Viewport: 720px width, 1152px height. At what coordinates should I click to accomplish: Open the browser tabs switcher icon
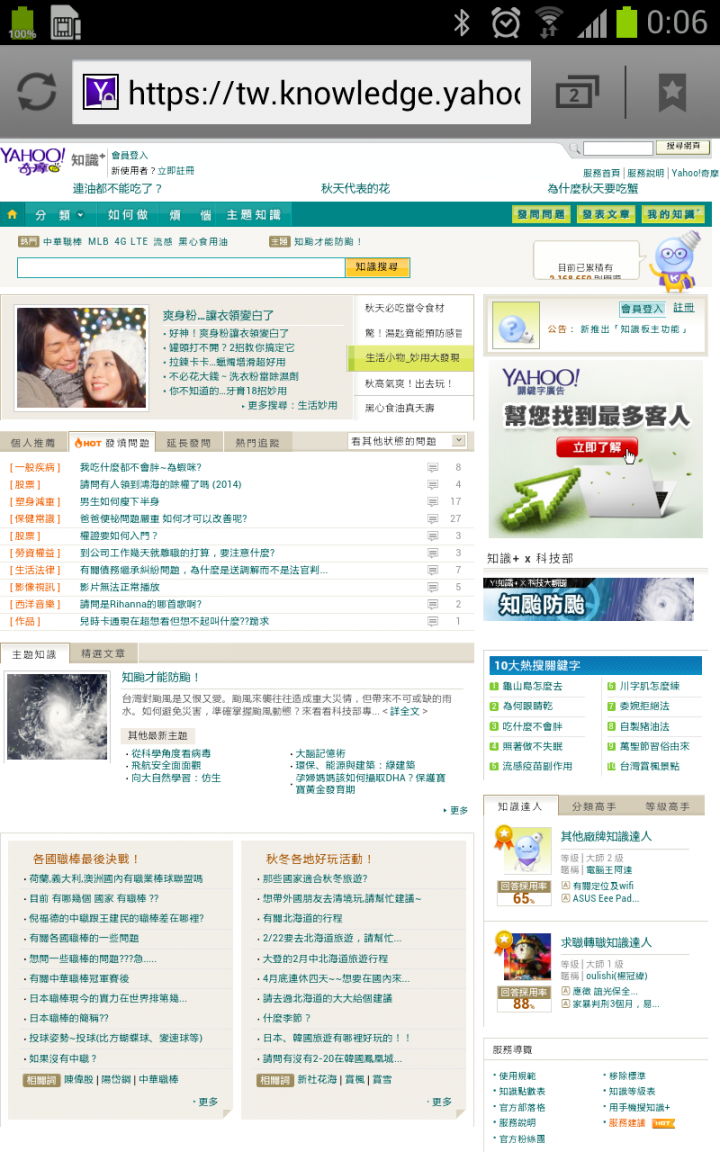click(x=577, y=93)
